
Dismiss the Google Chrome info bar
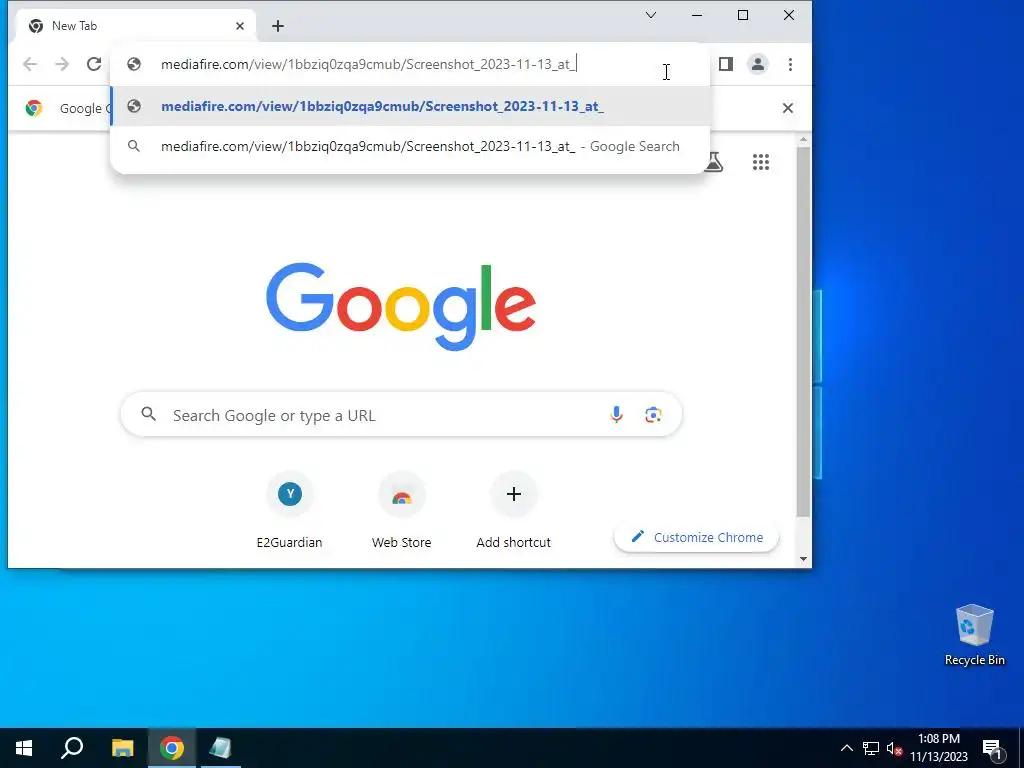788,108
